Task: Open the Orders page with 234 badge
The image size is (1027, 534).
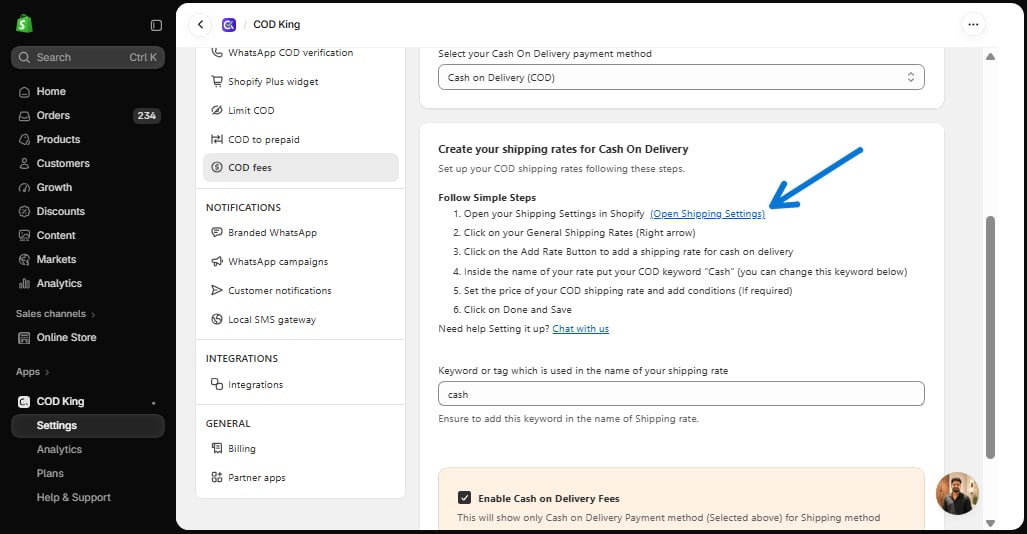Action: tap(88, 115)
